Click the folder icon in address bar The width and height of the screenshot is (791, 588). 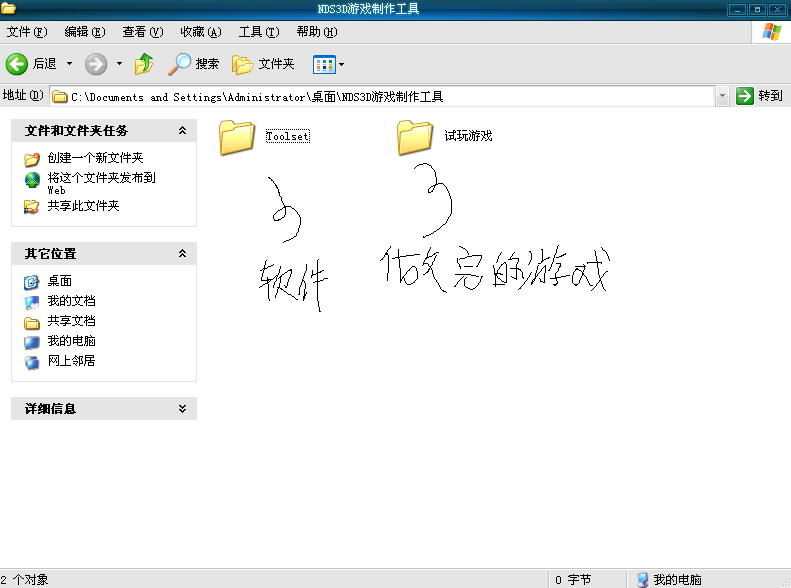click(60, 96)
